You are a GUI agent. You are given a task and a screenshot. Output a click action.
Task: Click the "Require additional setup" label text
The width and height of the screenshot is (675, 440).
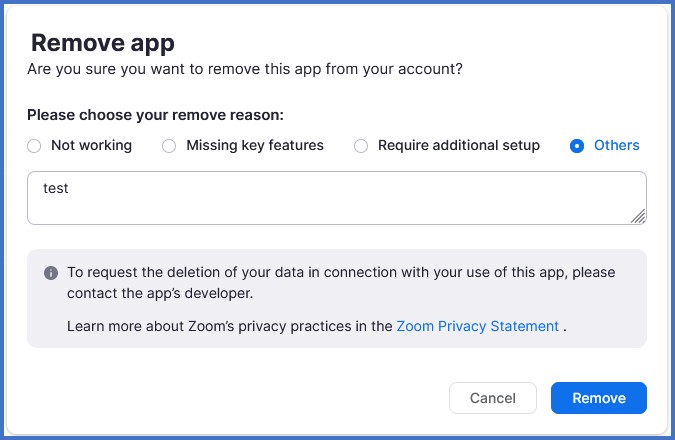coord(458,146)
